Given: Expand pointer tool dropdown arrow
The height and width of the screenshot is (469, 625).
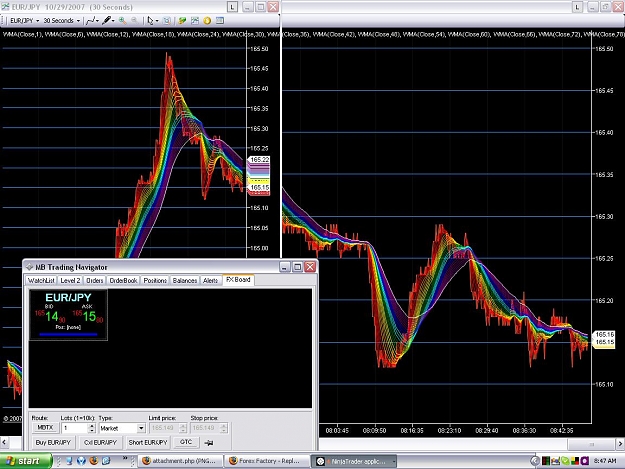Looking at the screenshot, I should [x=157, y=20].
